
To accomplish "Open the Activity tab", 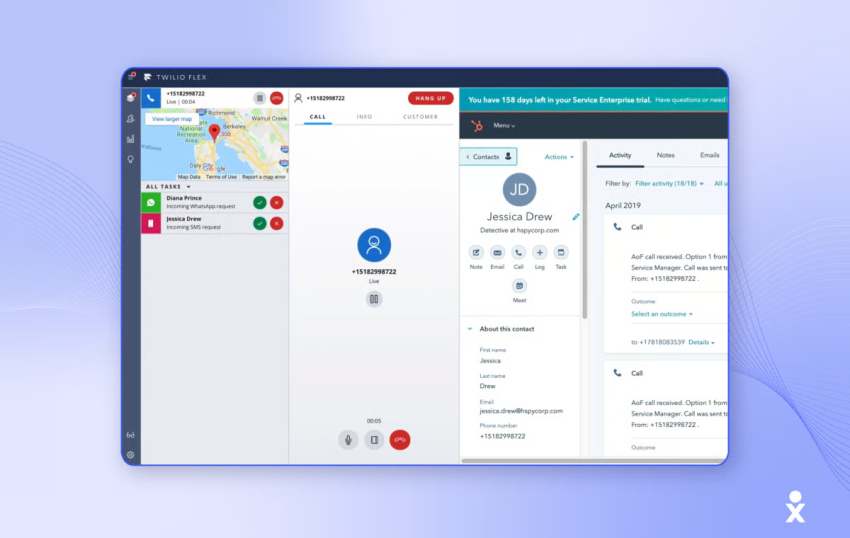I will pos(620,155).
